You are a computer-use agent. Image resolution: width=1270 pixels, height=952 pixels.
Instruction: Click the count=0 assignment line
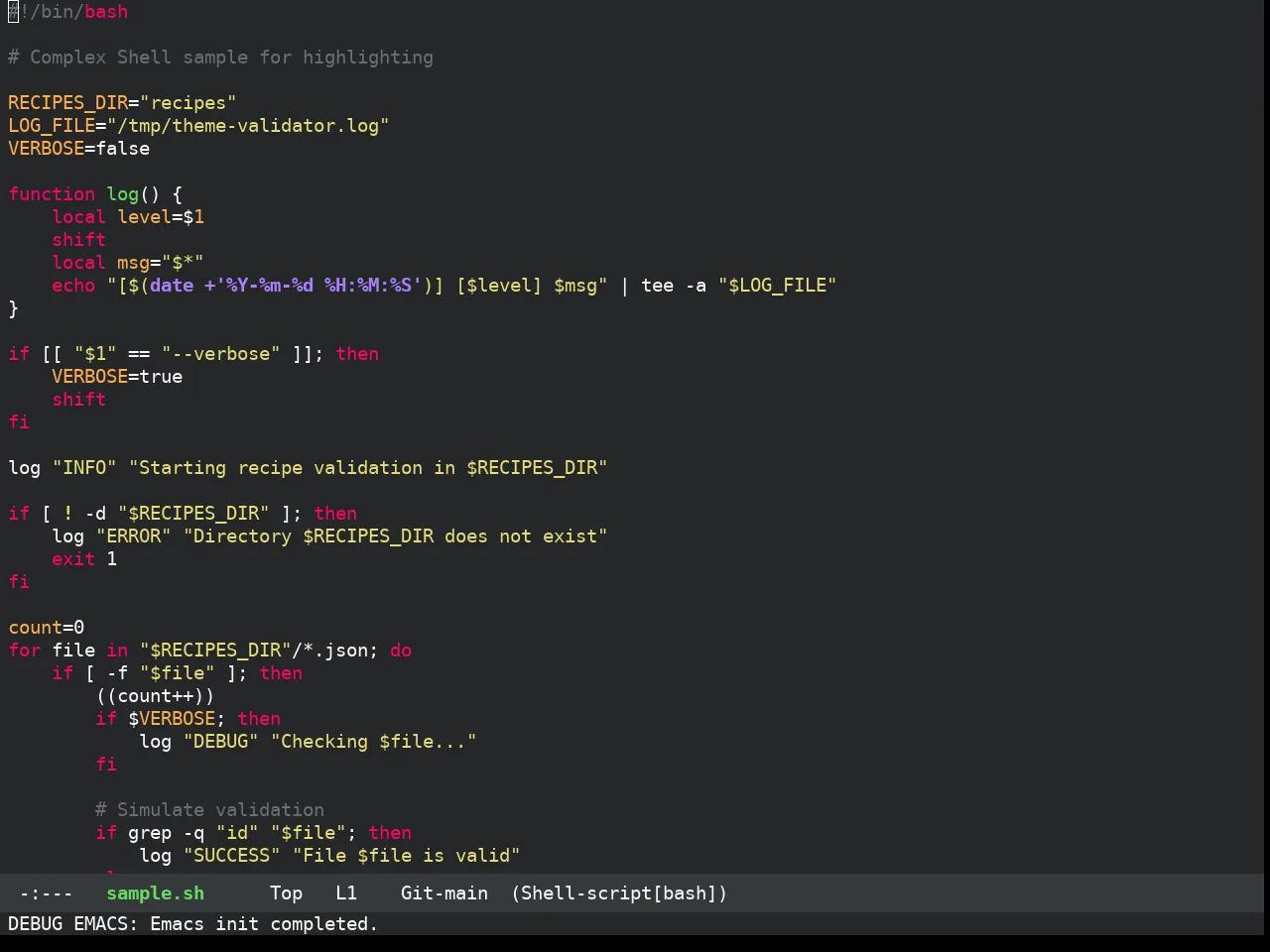[x=46, y=628]
